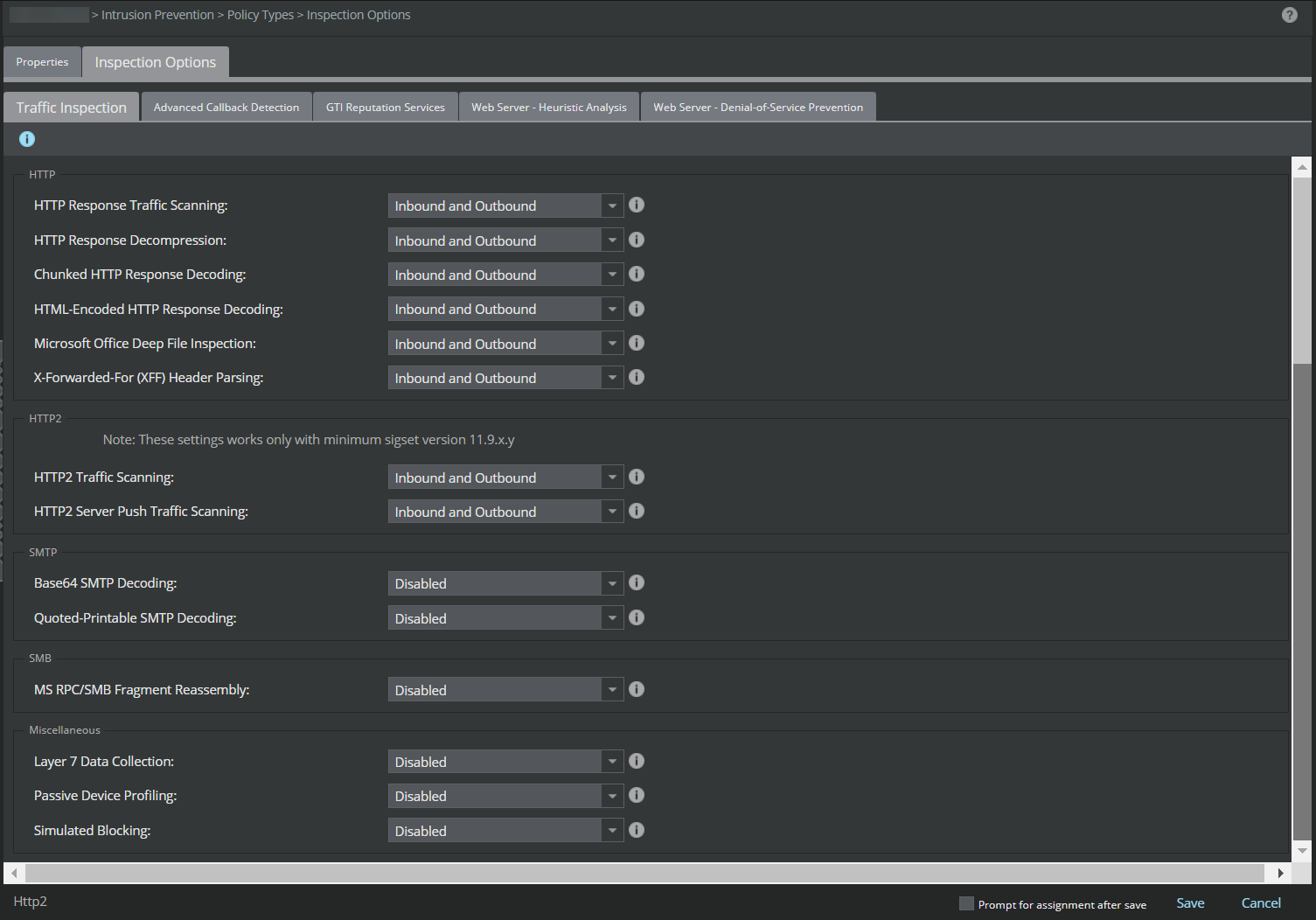This screenshot has width=1316, height=920.
Task: Show info for Layer 7 Data Collection
Action: coord(637,761)
